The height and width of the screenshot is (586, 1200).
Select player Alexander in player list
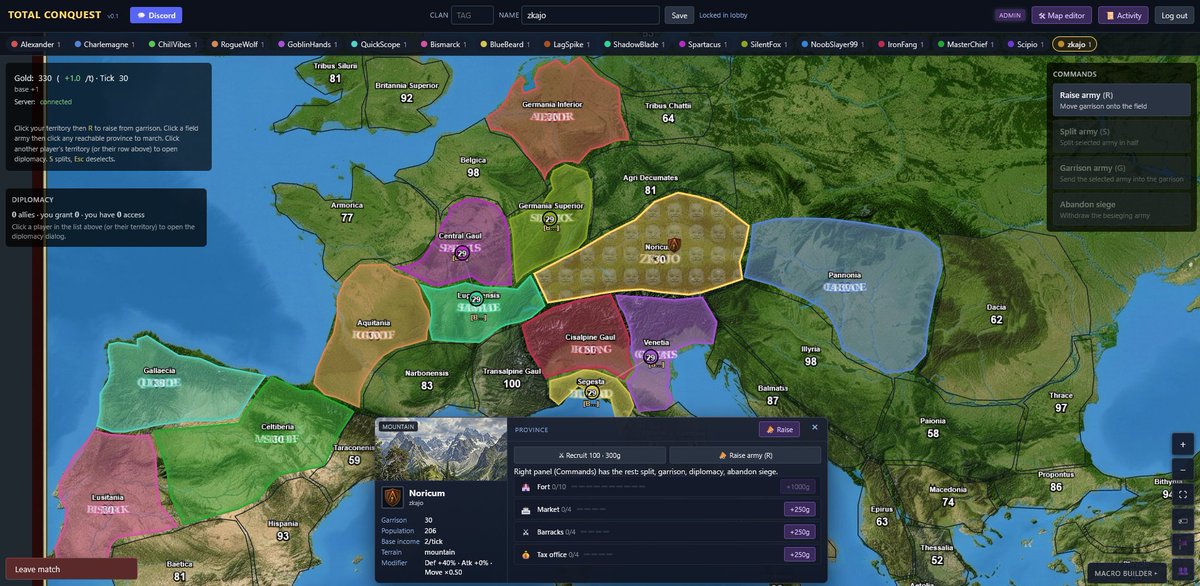click(x=36, y=44)
